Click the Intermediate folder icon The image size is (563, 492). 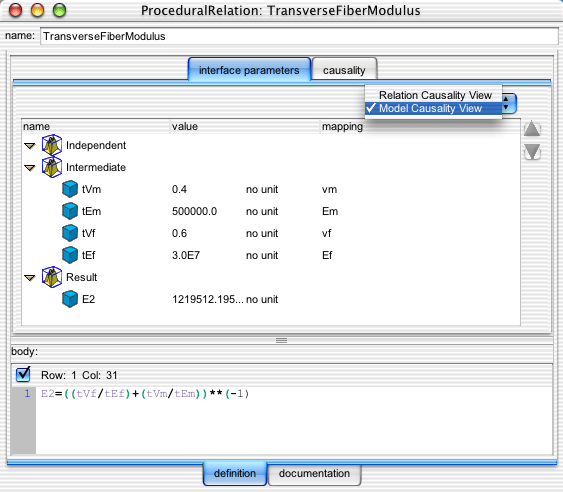point(52,167)
